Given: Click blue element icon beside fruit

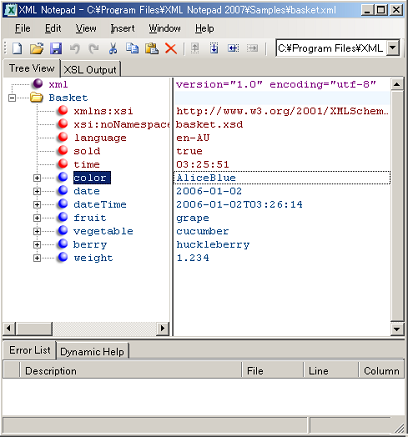Looking at the screenshot, I should coord(63,217).
